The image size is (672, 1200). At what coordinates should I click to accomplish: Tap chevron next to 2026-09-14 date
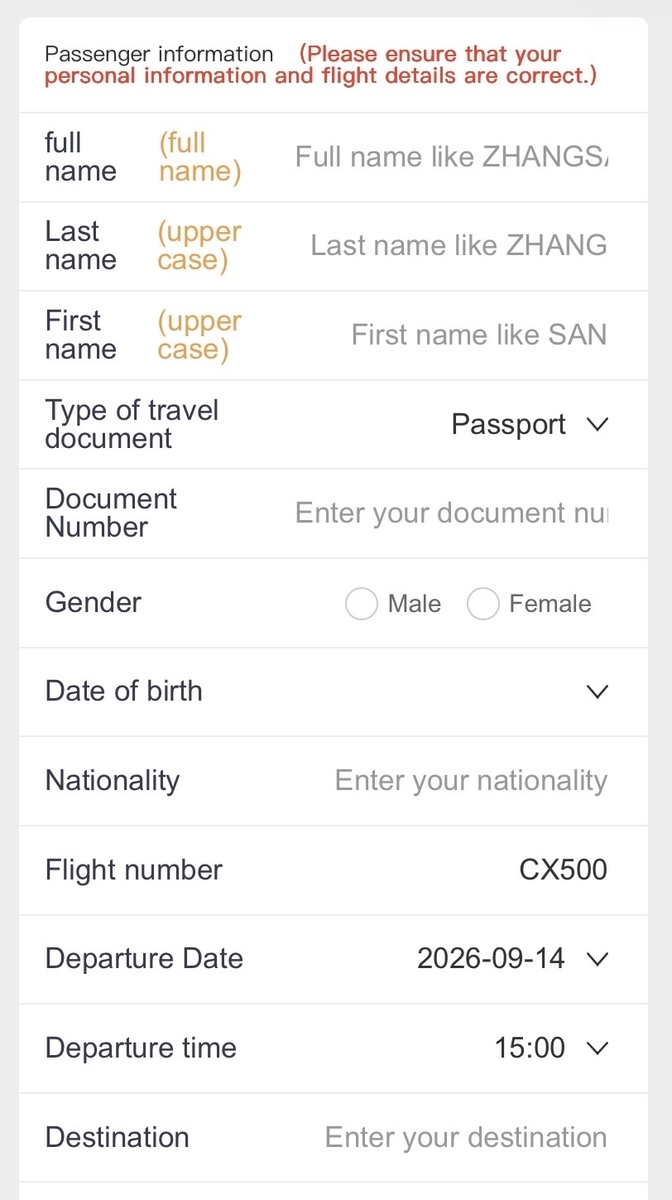(597, 959)
